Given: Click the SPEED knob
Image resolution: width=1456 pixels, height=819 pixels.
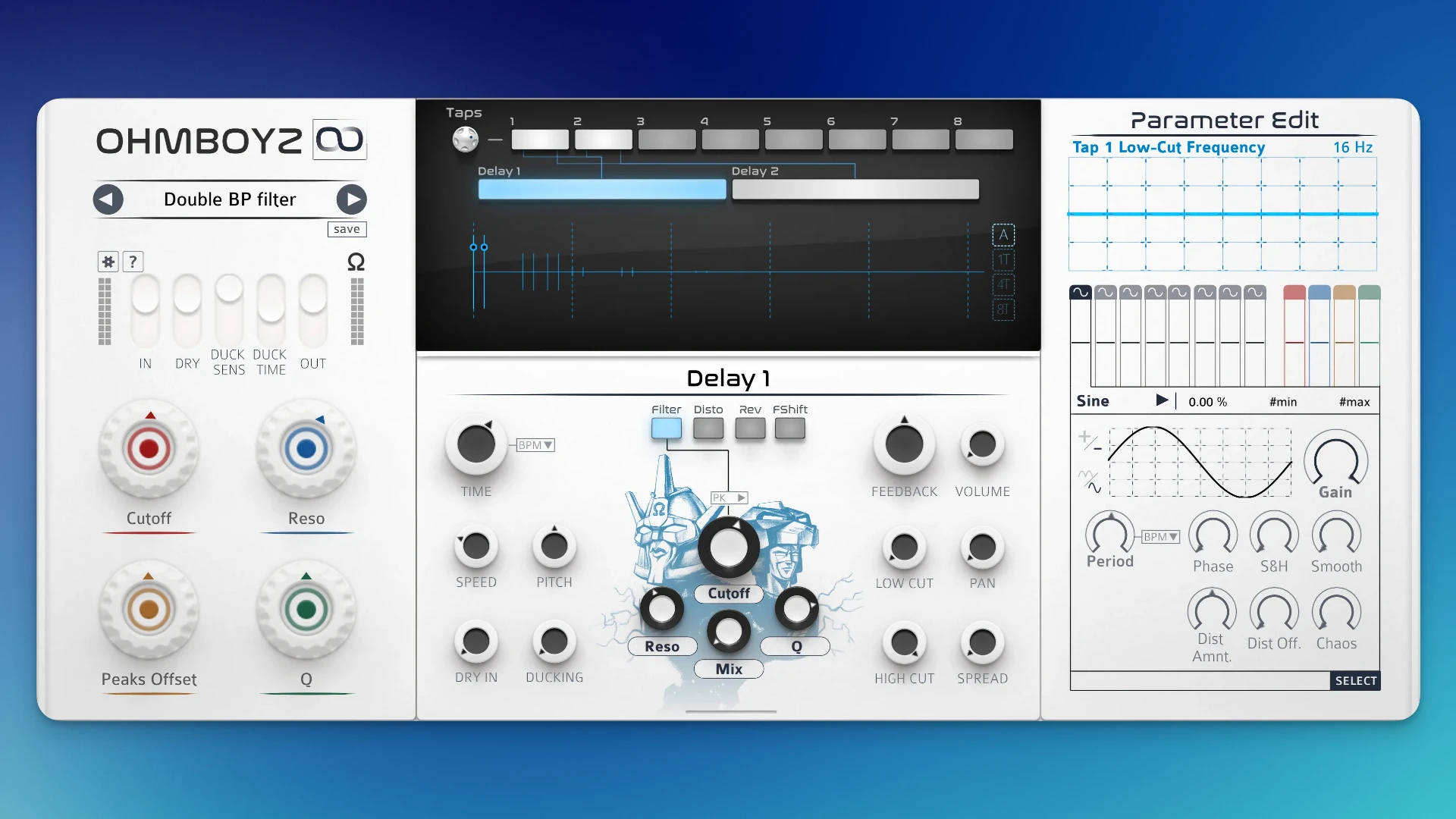Looking at the screenshot, I should [x=475, y=546].
